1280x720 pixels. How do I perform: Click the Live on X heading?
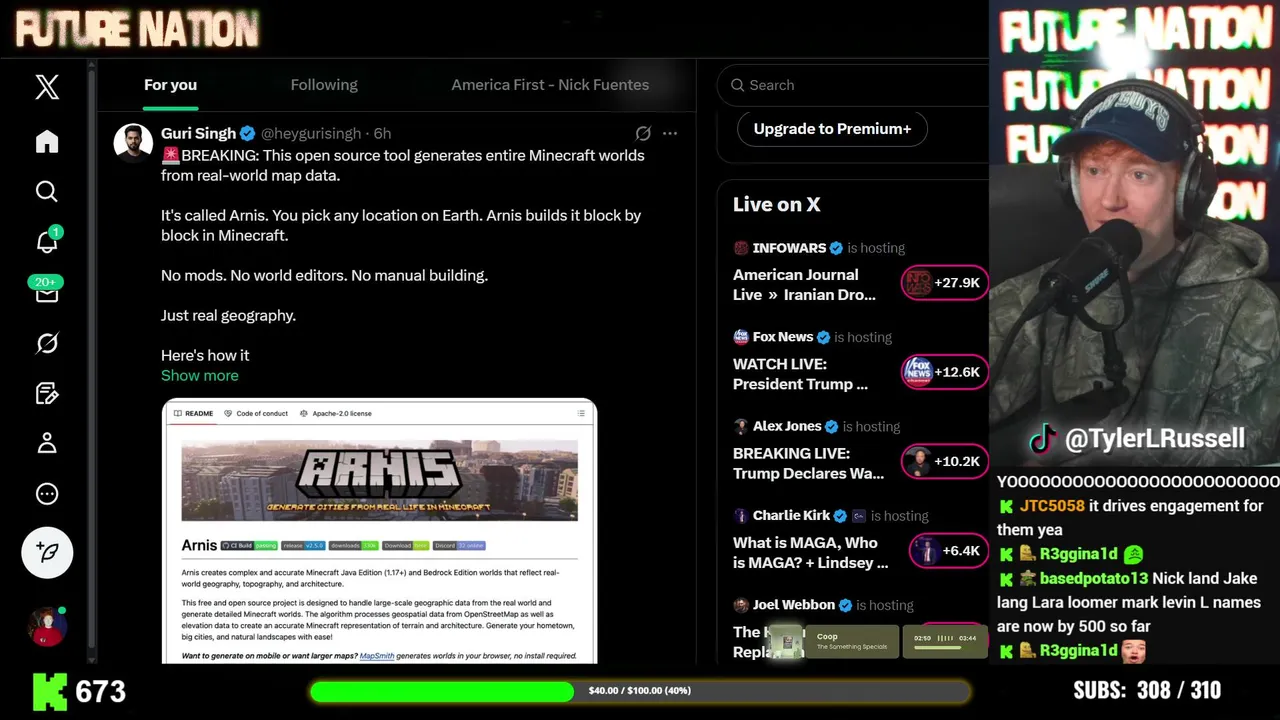pyautogui.click(x=776, y=204)
